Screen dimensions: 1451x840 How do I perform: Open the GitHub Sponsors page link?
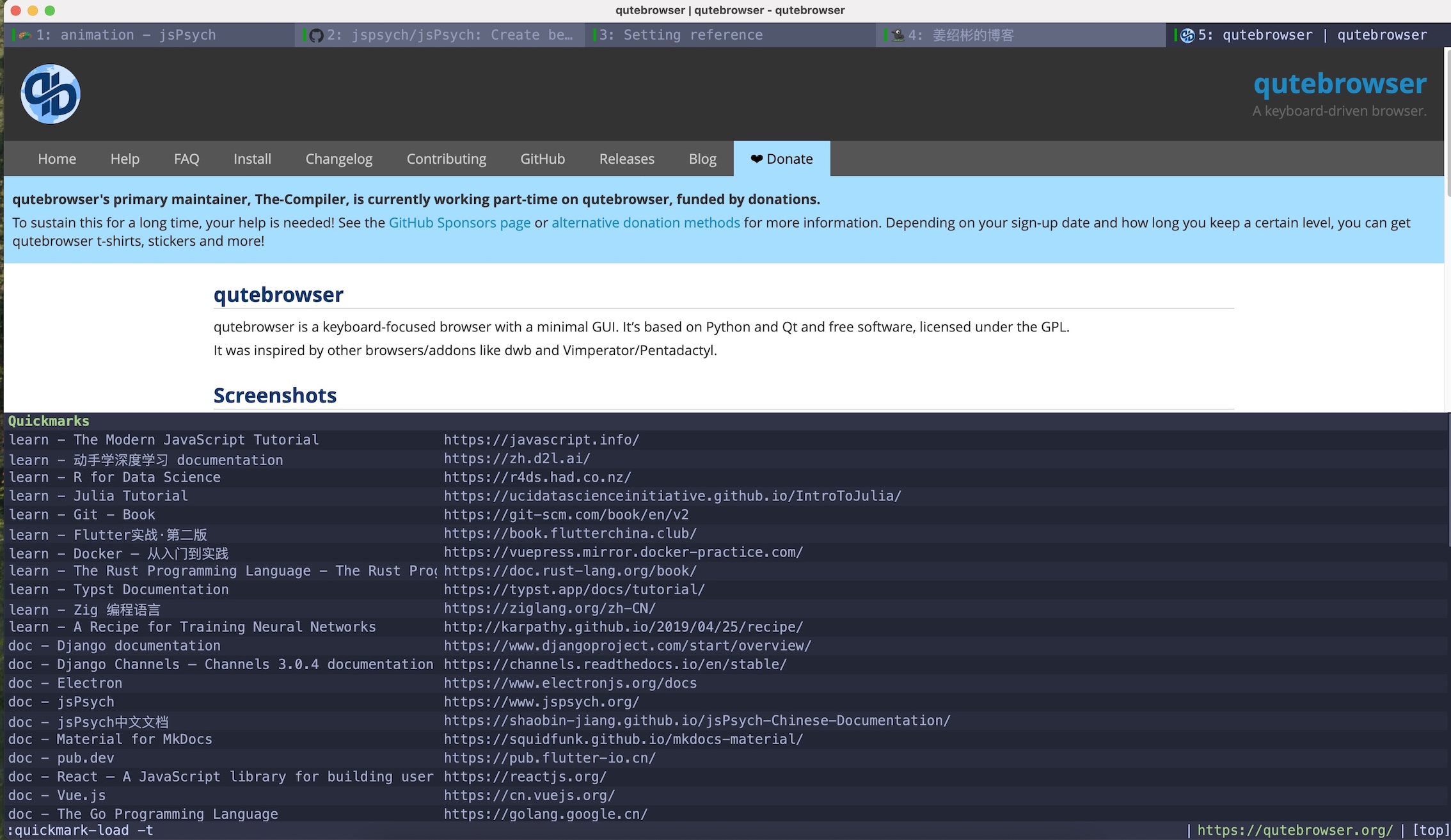click(x=459, y=223)
